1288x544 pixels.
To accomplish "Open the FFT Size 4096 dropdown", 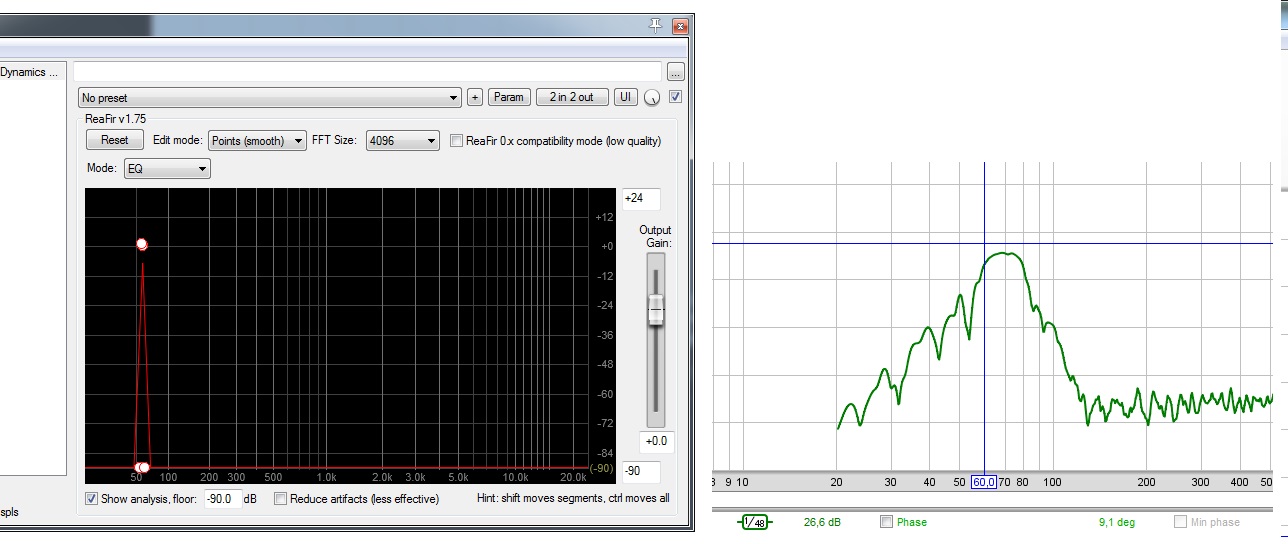I will [x=403, y=141].
